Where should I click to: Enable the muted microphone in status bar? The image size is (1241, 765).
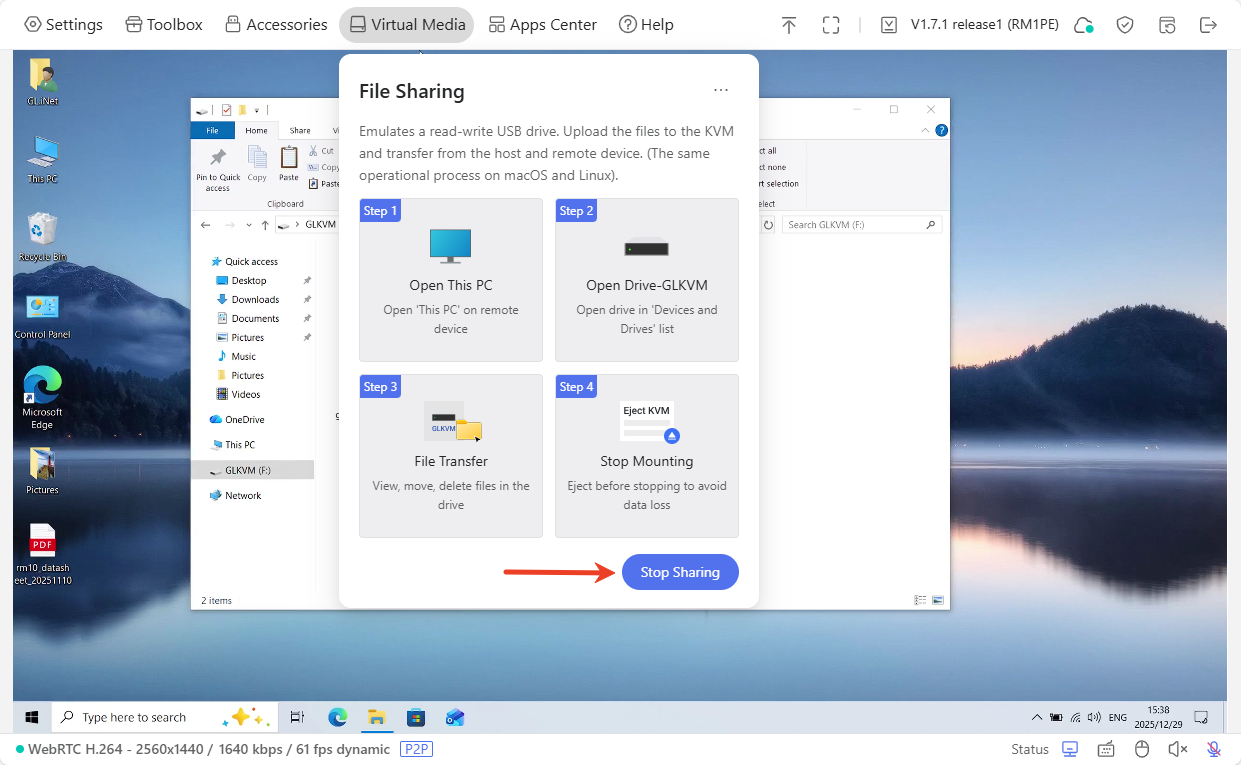[1213, 749]
